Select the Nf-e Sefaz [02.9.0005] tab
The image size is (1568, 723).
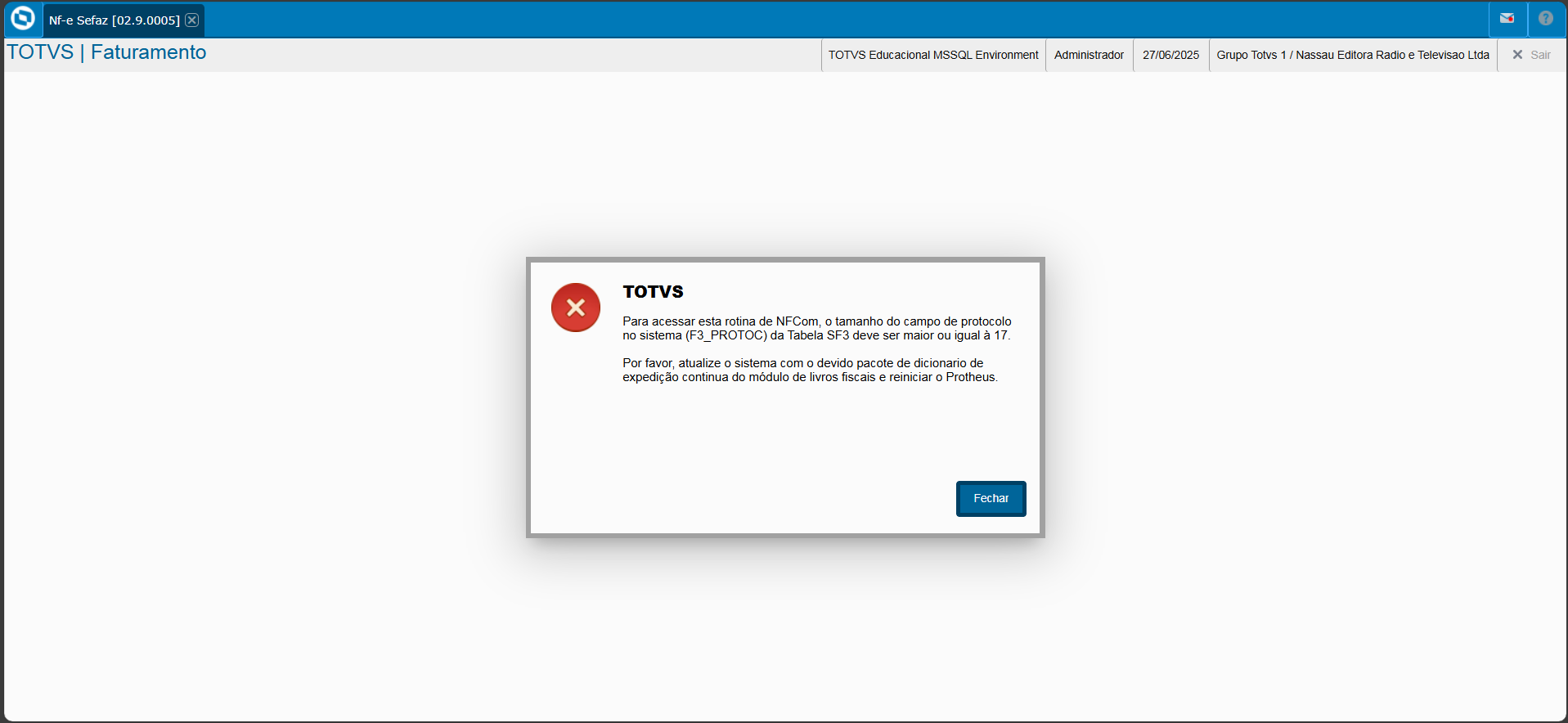point(124,20)
